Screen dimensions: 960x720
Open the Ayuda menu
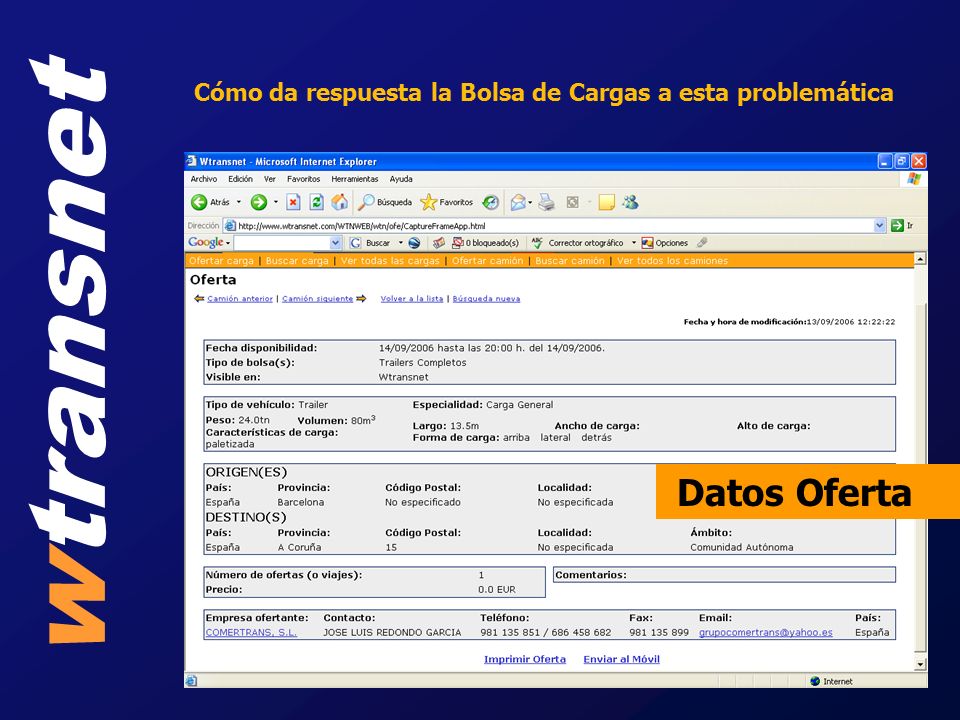(401, 179)
